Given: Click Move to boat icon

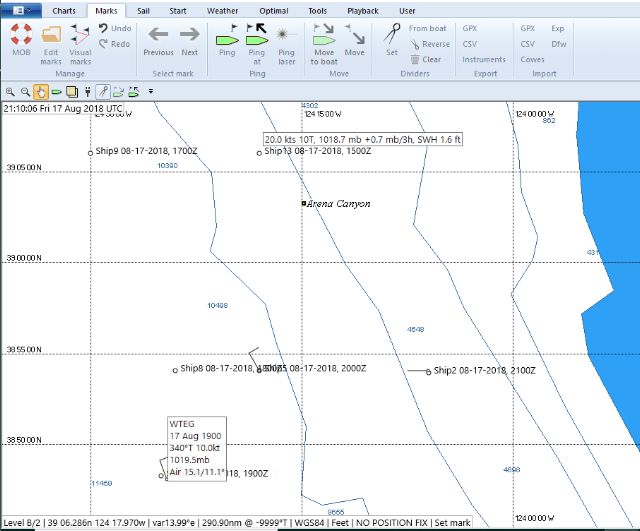Looking at the screenshot, I should [324, 35].
